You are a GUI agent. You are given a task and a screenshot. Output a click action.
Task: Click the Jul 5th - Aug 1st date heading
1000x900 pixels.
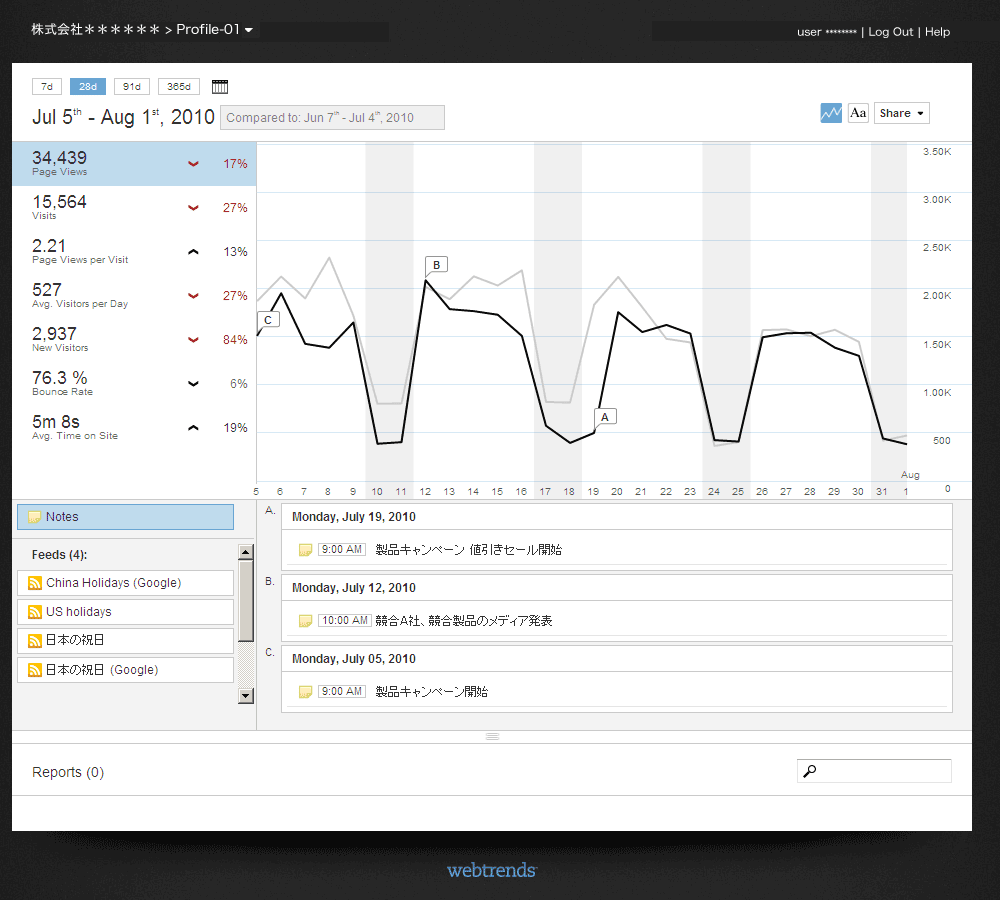[x=123, y=117]
